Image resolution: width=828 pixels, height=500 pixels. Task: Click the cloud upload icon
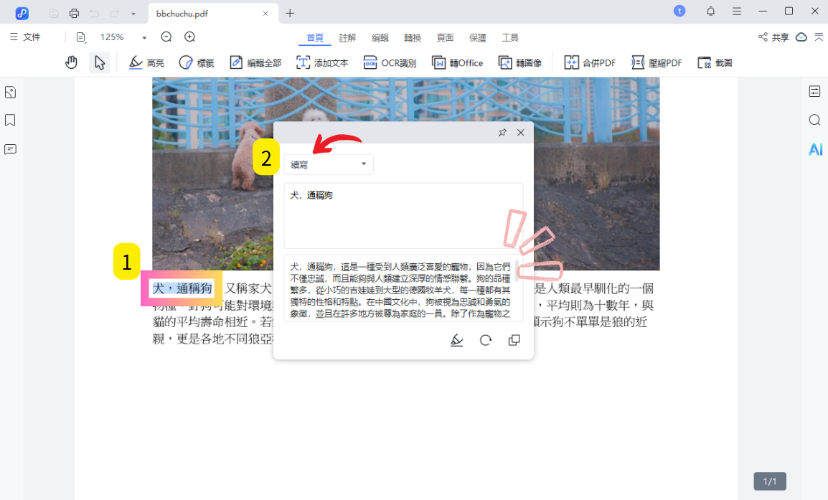tap(801, 37)
